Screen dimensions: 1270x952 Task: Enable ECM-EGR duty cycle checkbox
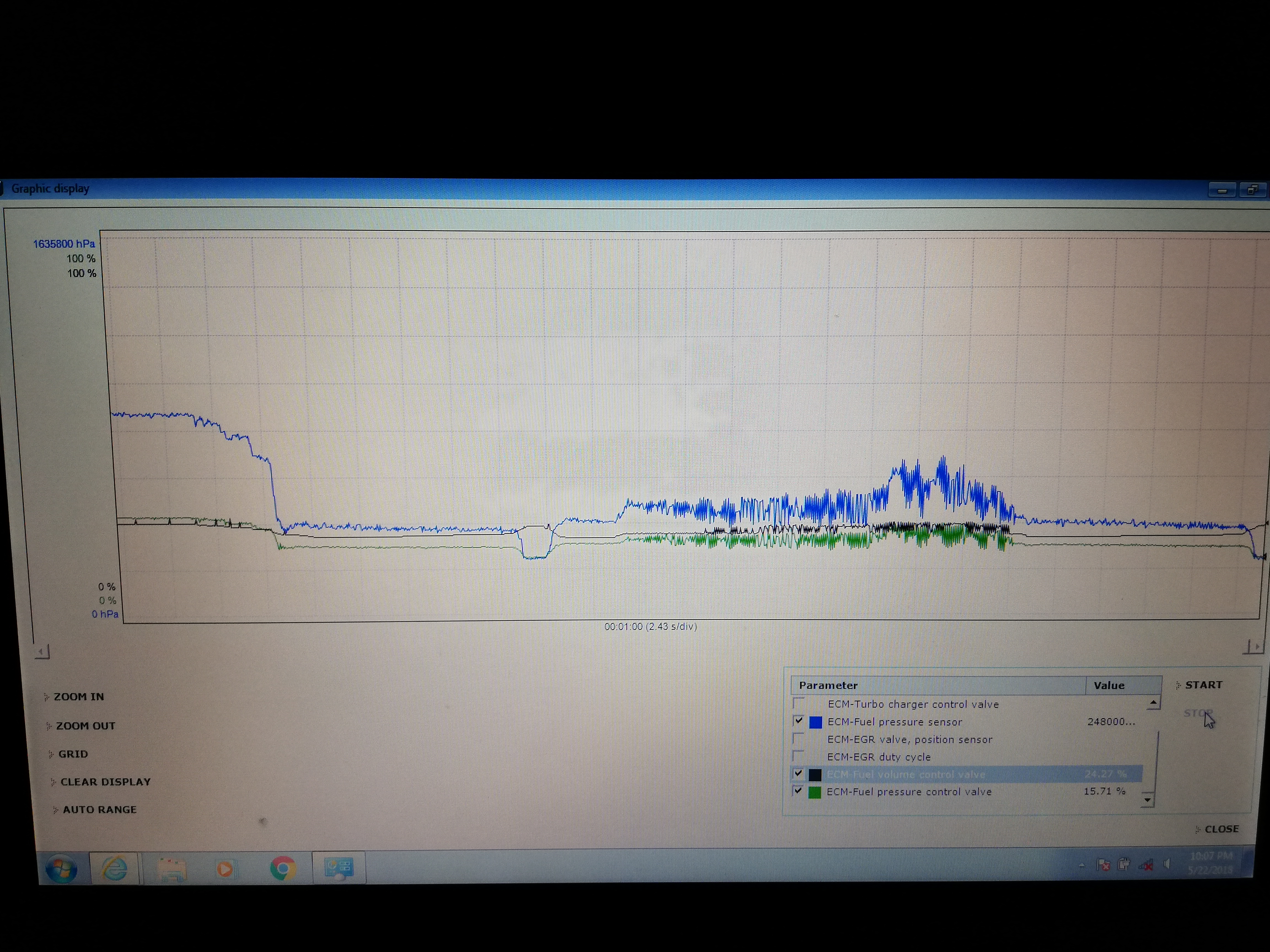pyautogui.click(x=798, y=756)
